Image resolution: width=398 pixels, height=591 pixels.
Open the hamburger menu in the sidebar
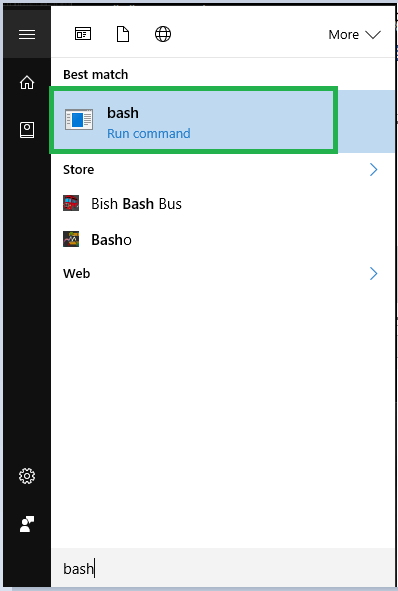(27, 34)
